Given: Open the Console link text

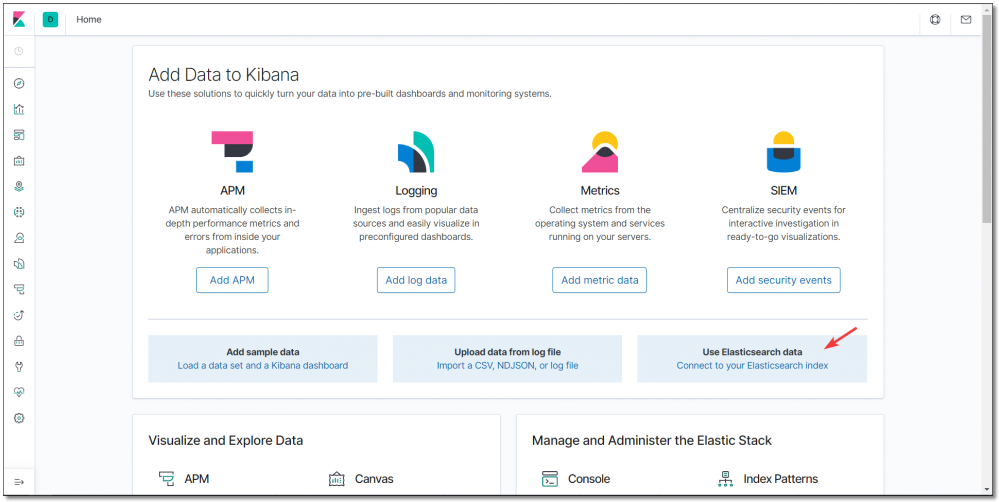Looking at the screenshot, I should 589,479.
